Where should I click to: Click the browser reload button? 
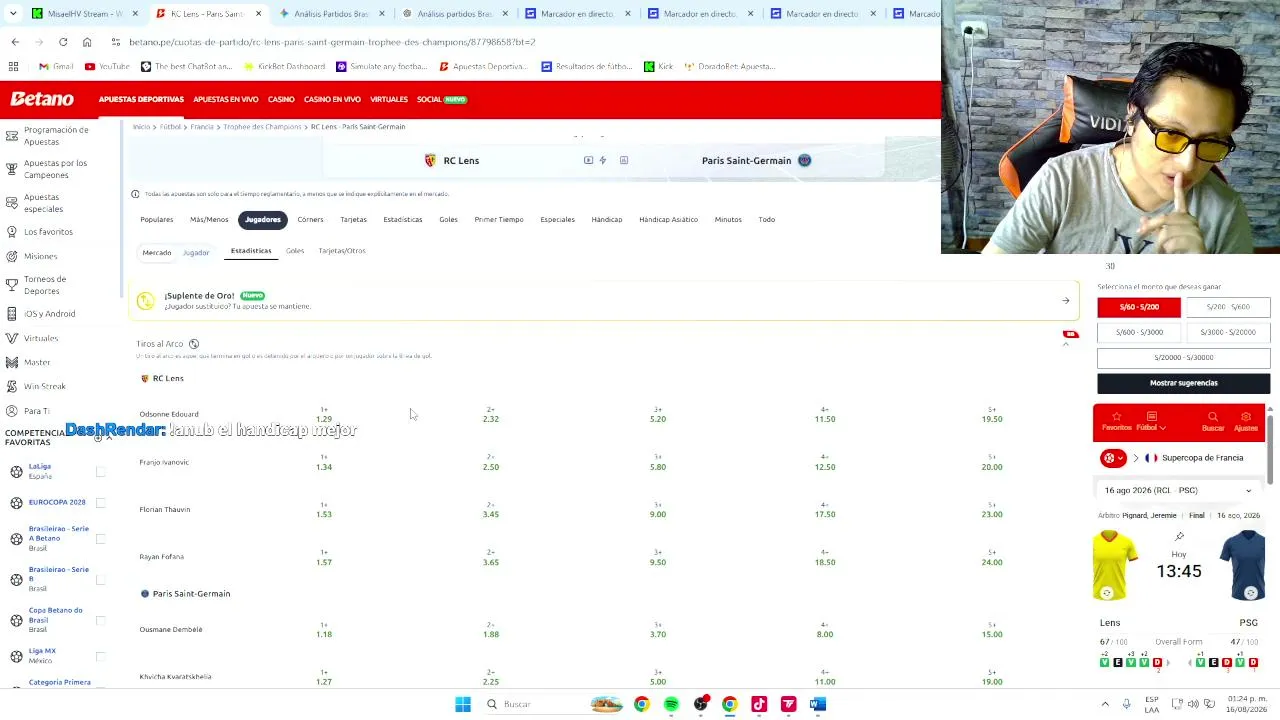coord(63,42)
